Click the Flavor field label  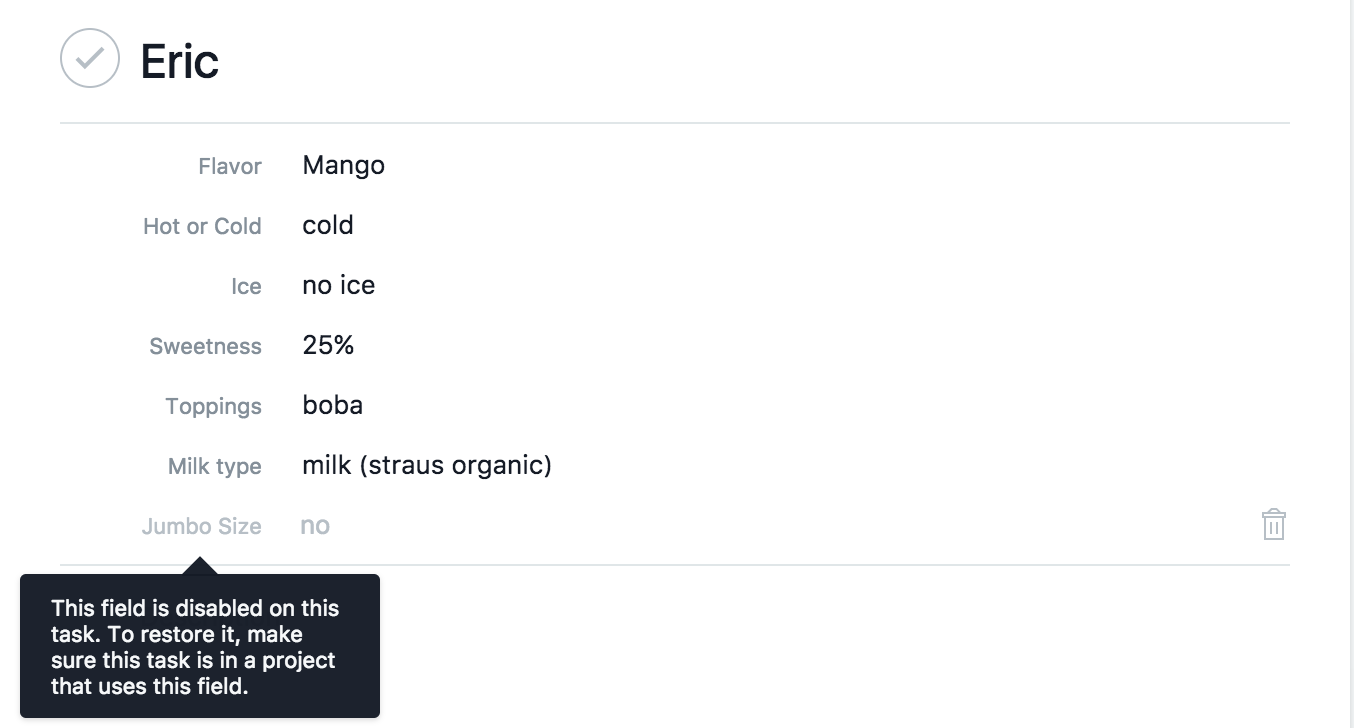click(230, 166)
